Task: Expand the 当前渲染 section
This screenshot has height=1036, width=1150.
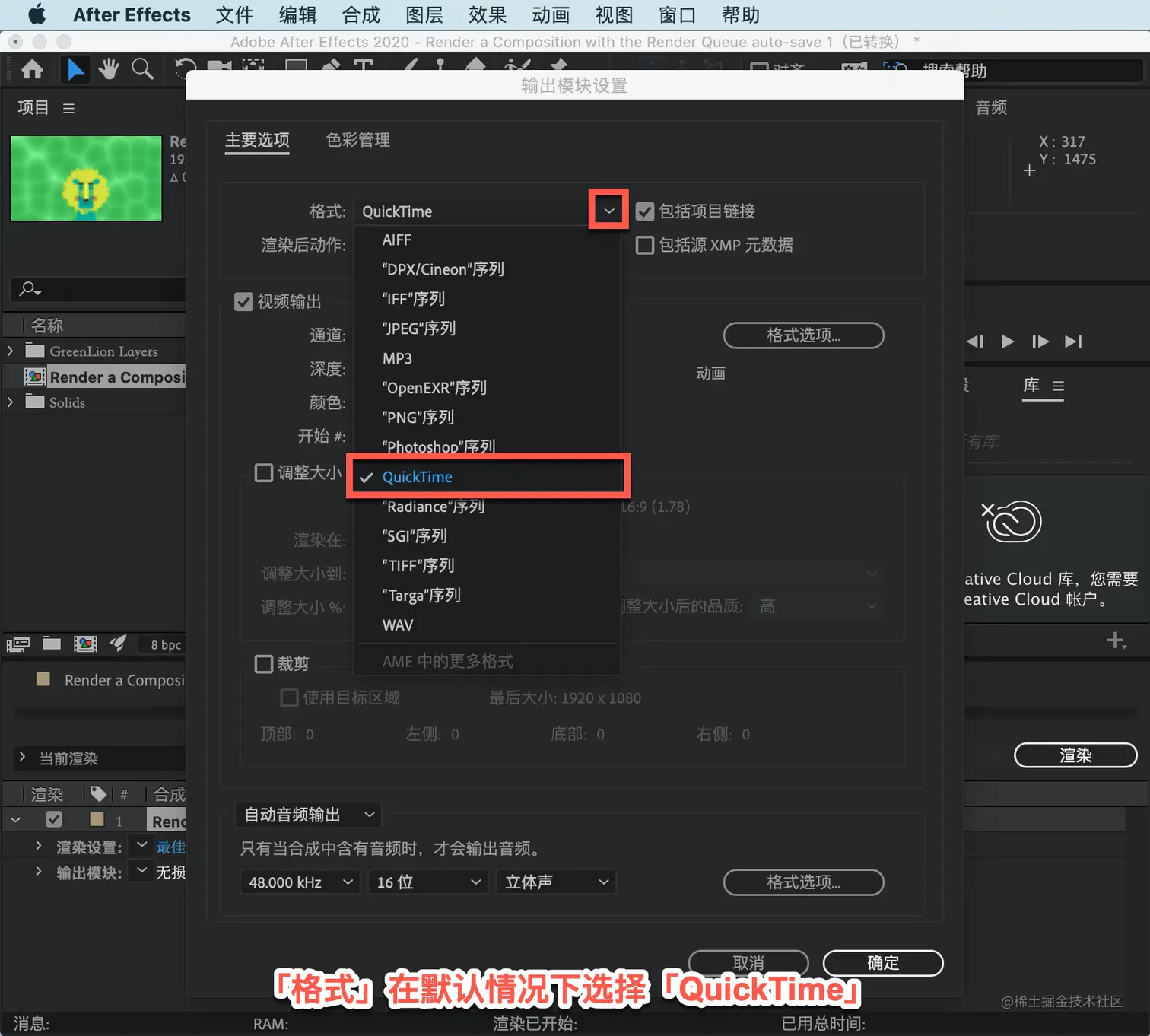Action: pyautogui.click(x=22, y=758)
